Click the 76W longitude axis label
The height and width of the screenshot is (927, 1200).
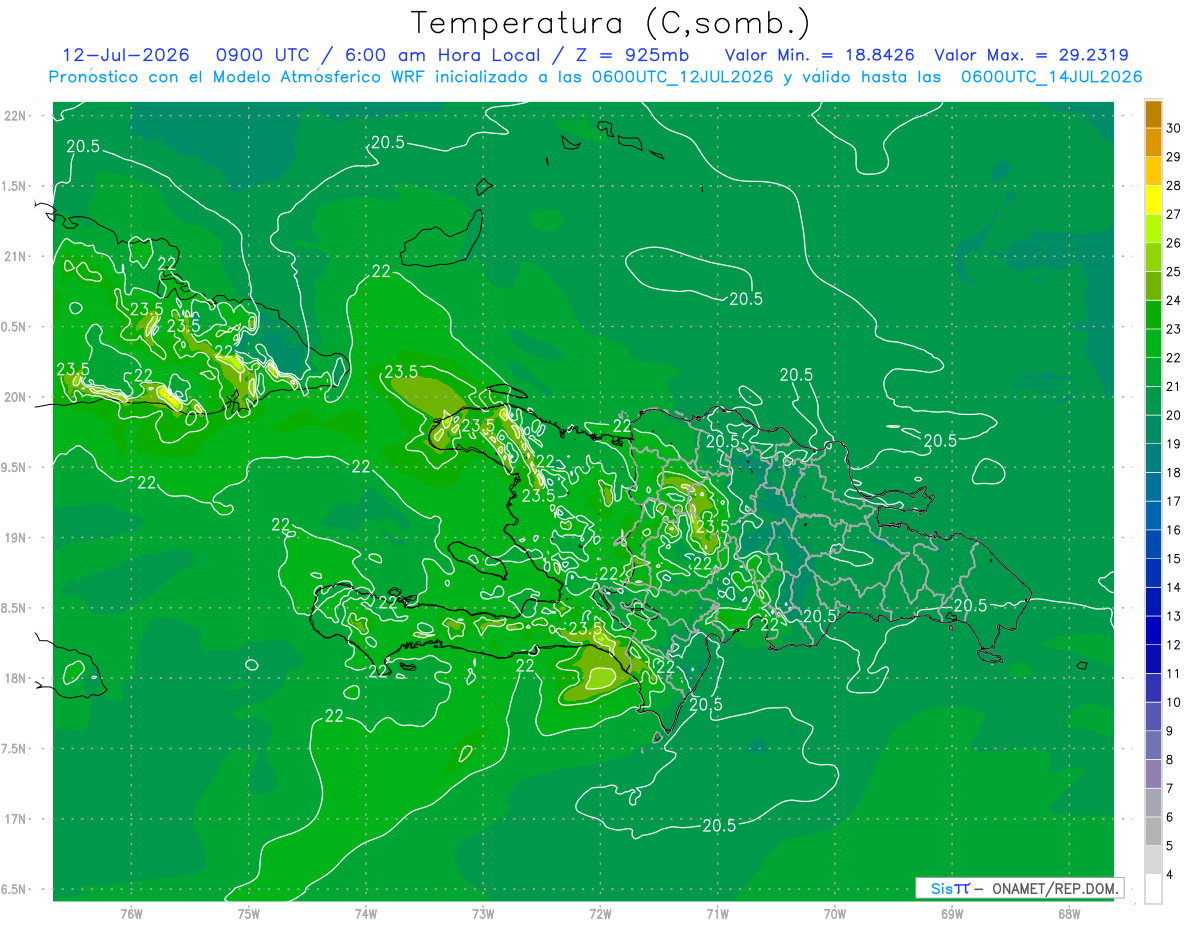[131, 914]
